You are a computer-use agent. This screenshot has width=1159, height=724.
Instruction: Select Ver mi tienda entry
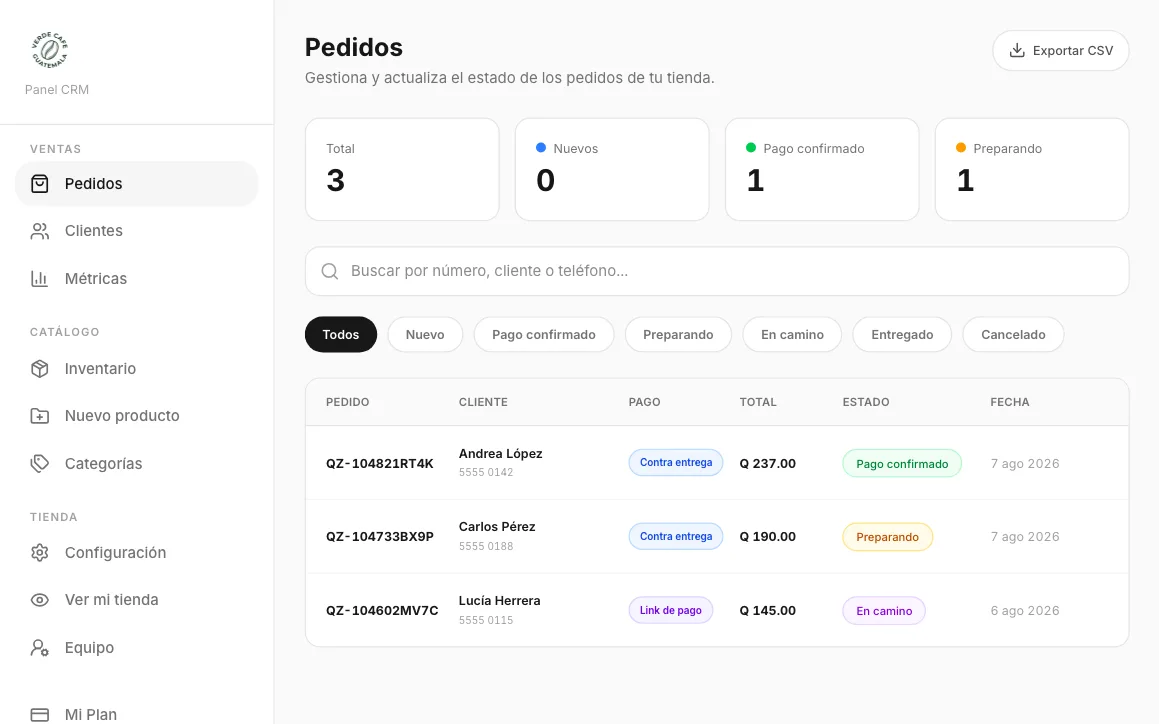137,600
